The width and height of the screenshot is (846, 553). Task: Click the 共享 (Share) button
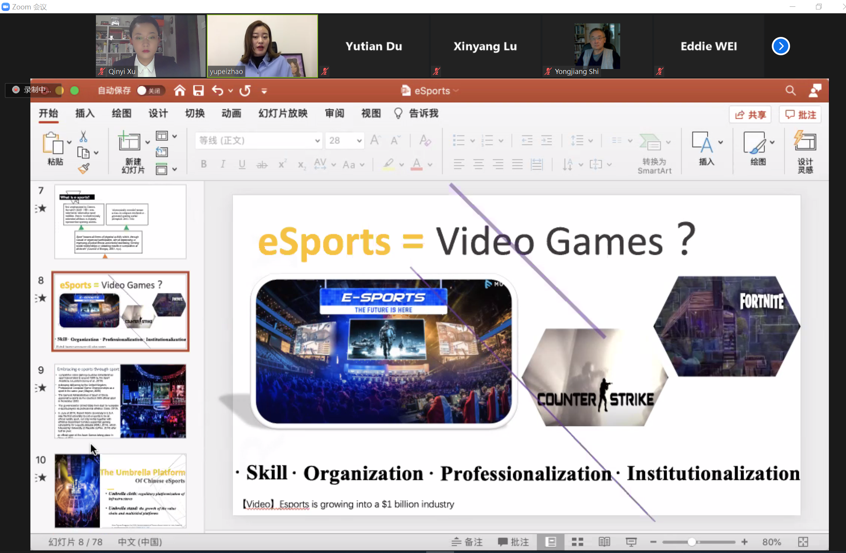click(x=750, y=115)
